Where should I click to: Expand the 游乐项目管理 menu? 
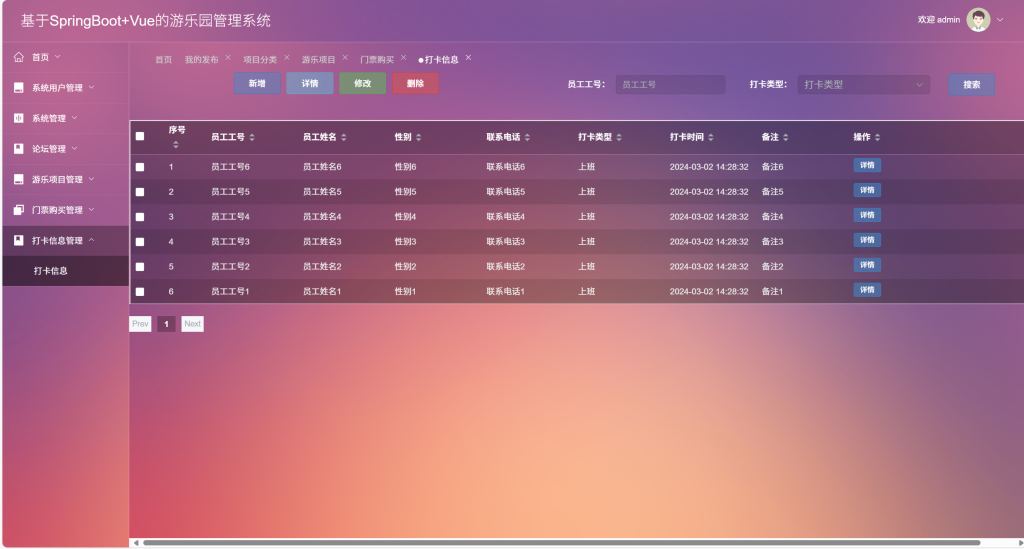coord(91,178)
